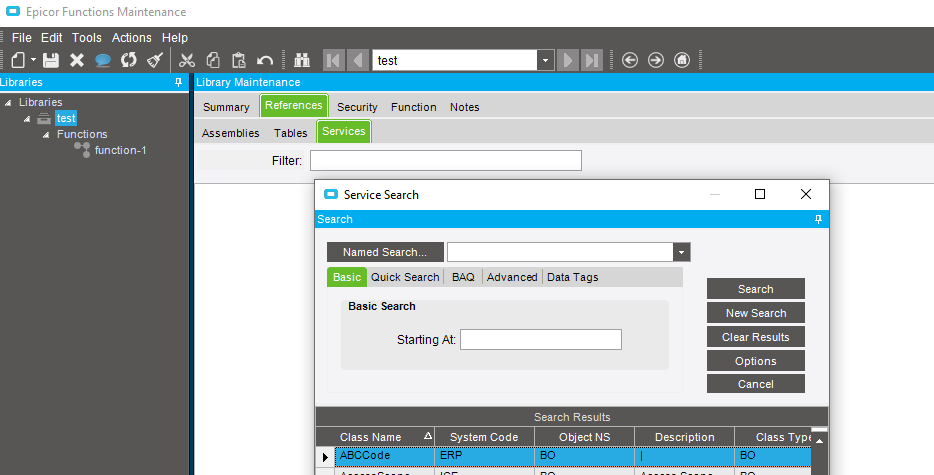Switch to the Notes tab

tap(465, 107)
